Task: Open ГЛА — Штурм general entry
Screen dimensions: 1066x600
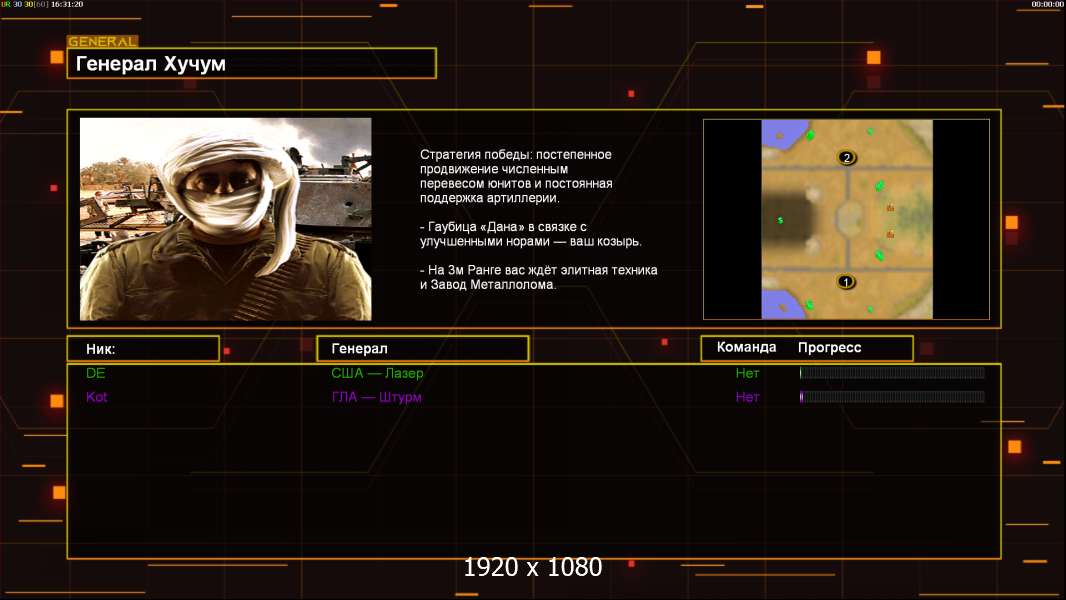Action: tap(376, 397)
